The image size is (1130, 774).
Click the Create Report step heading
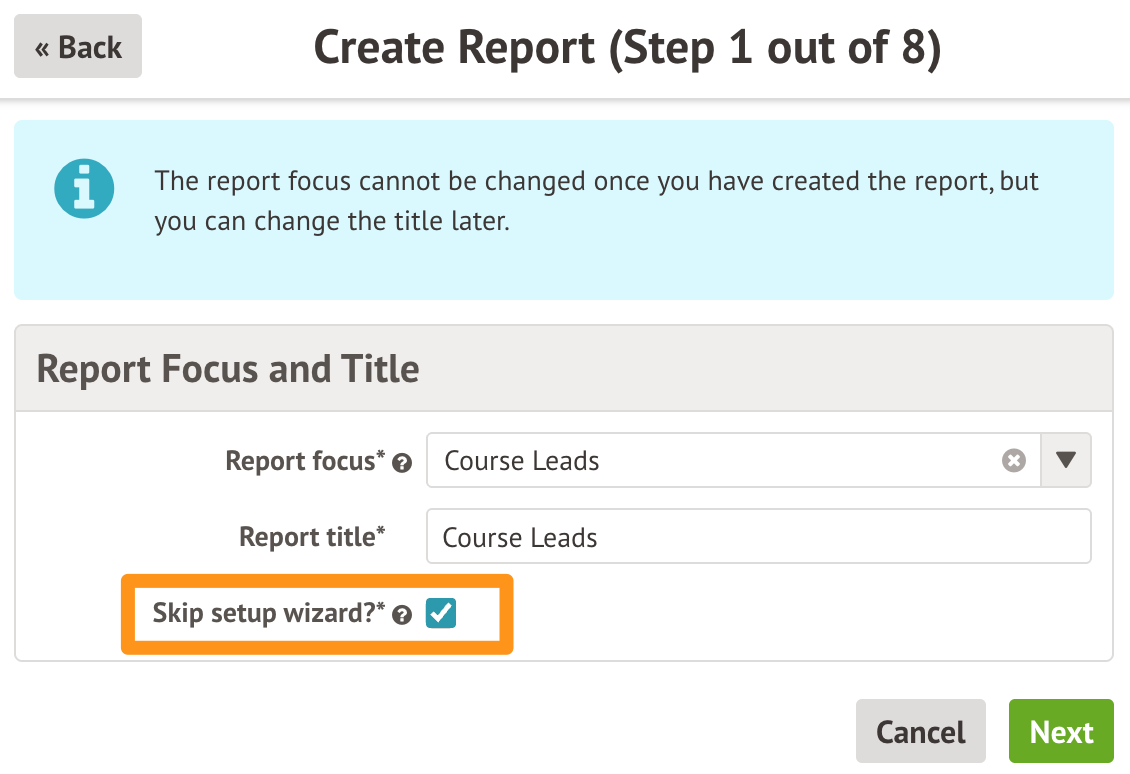point(627,48)
